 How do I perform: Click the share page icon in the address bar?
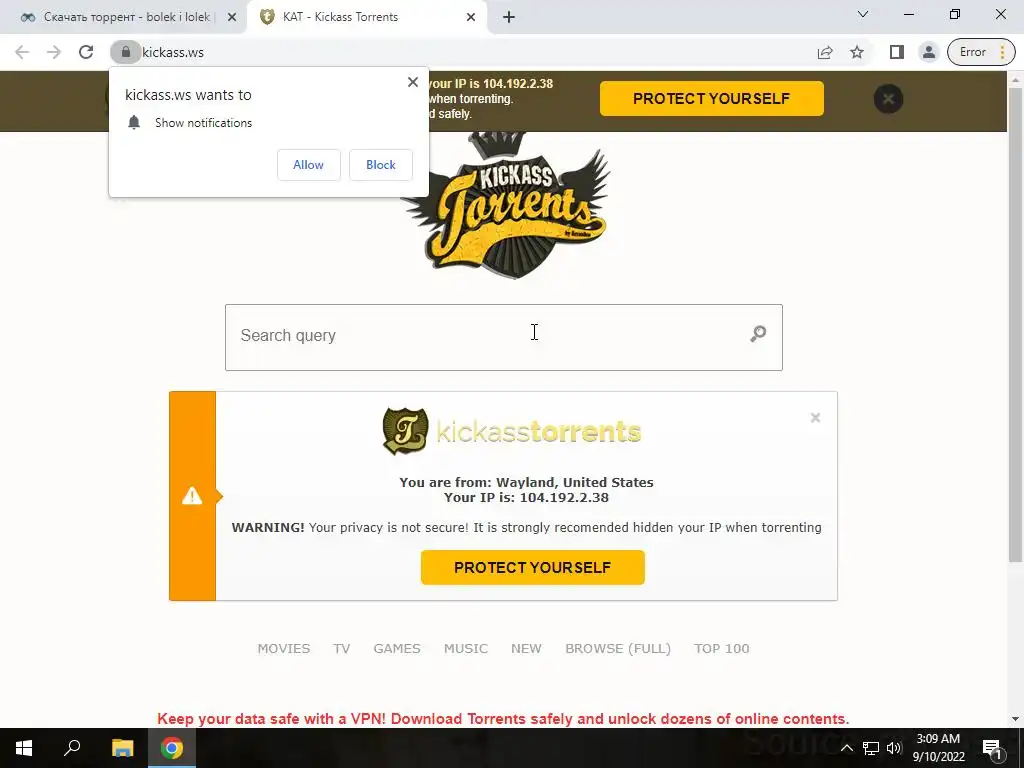click(825, 52)
